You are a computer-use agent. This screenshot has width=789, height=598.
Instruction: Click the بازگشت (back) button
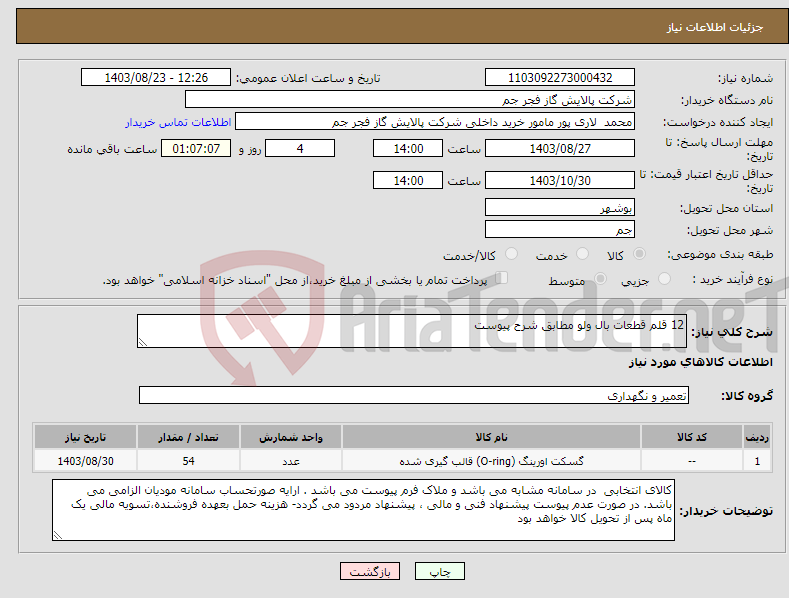[x=370, y=571]
